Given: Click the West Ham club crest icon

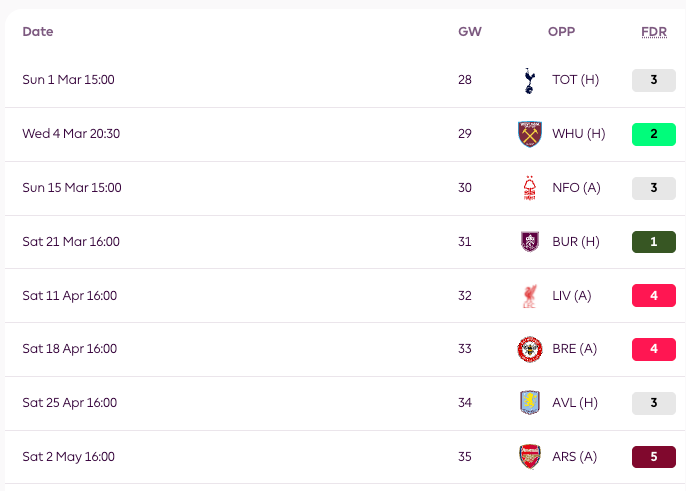Looking at the screenshot, I should [529, 134].
